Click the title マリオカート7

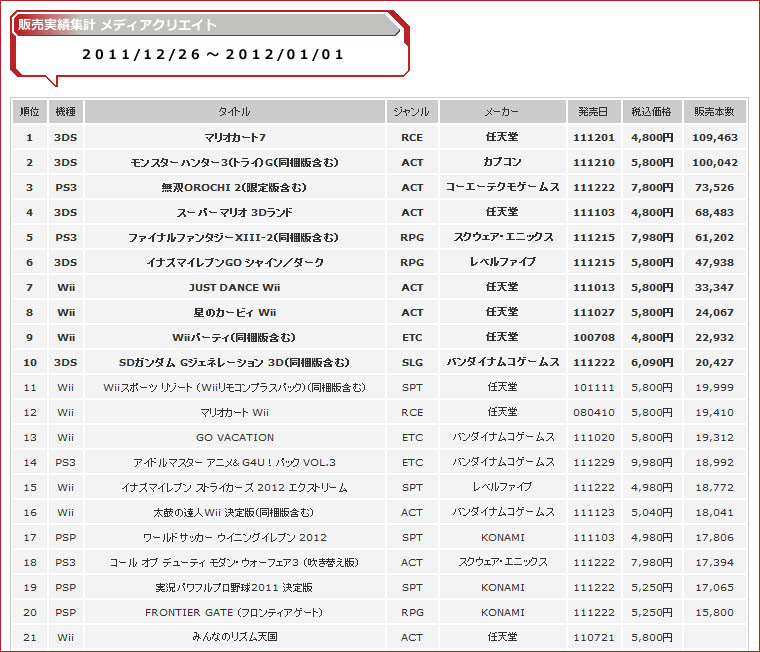[x=235, y=138]
